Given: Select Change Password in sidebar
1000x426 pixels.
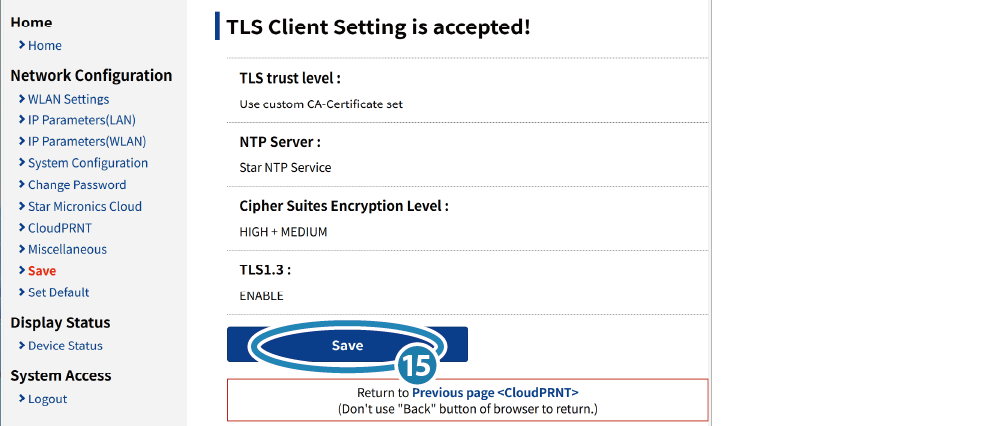Looking at the screenshot, I should pyautogui.click(x=77, y=184).
